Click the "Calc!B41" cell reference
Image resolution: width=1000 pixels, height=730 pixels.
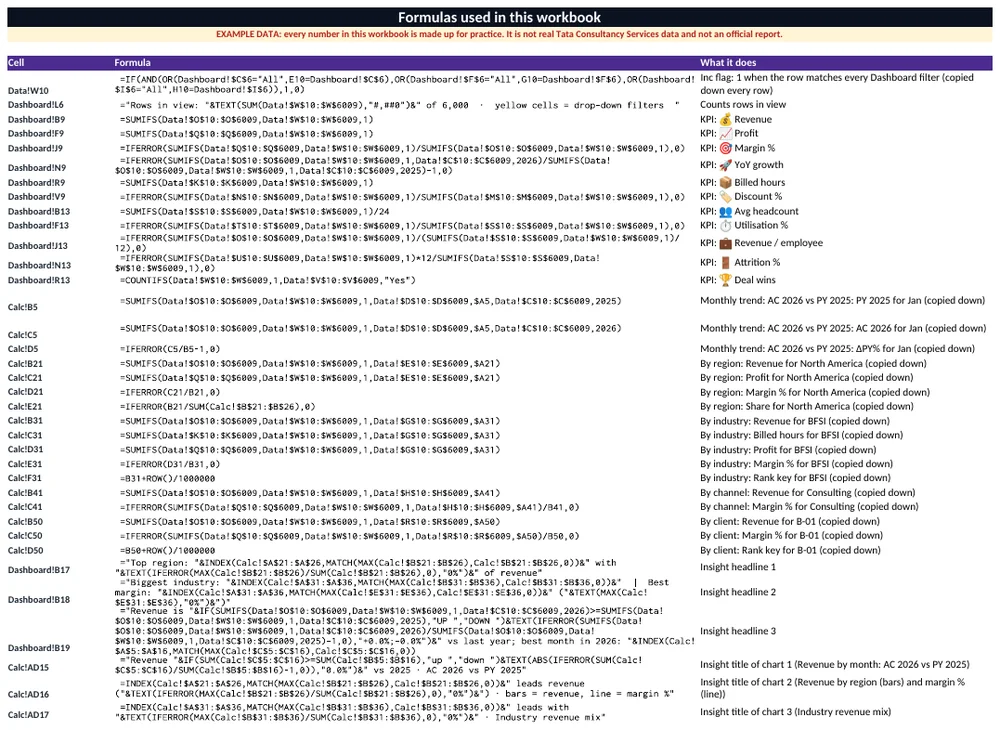pyautogui.click(x=26, y=493)
